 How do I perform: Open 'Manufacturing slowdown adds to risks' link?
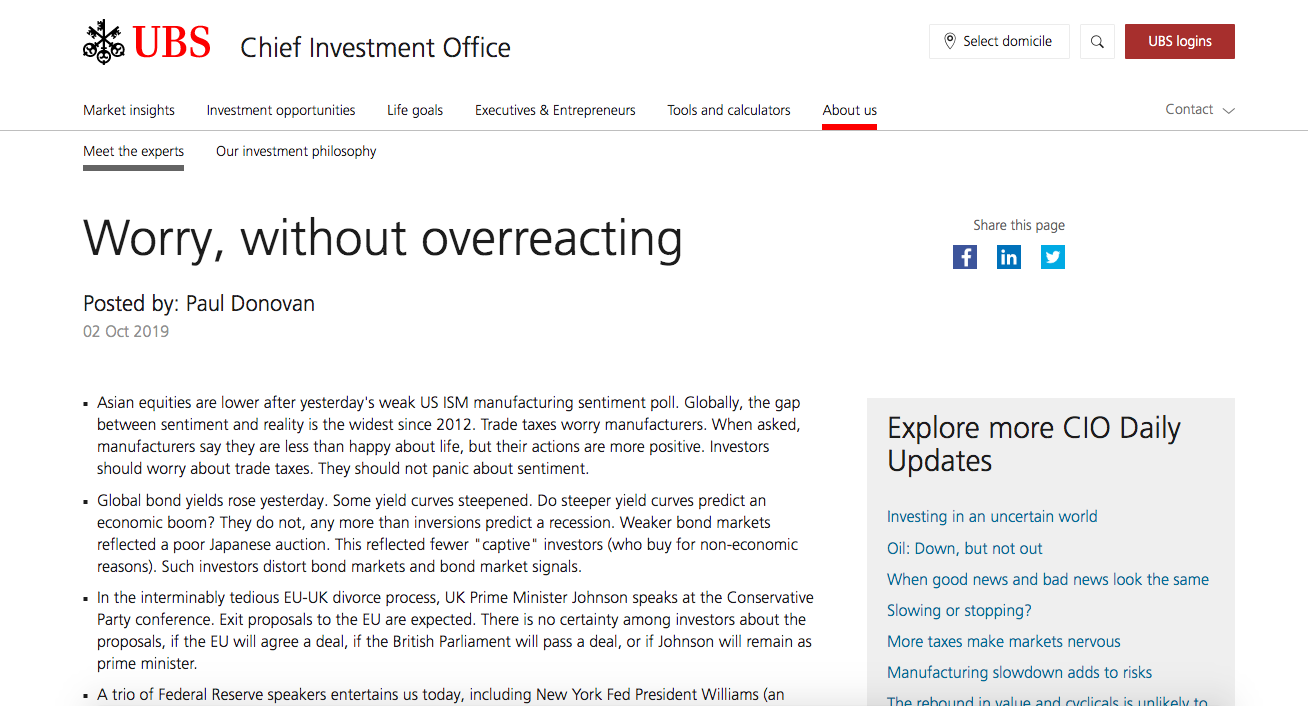pos(1020,673)
